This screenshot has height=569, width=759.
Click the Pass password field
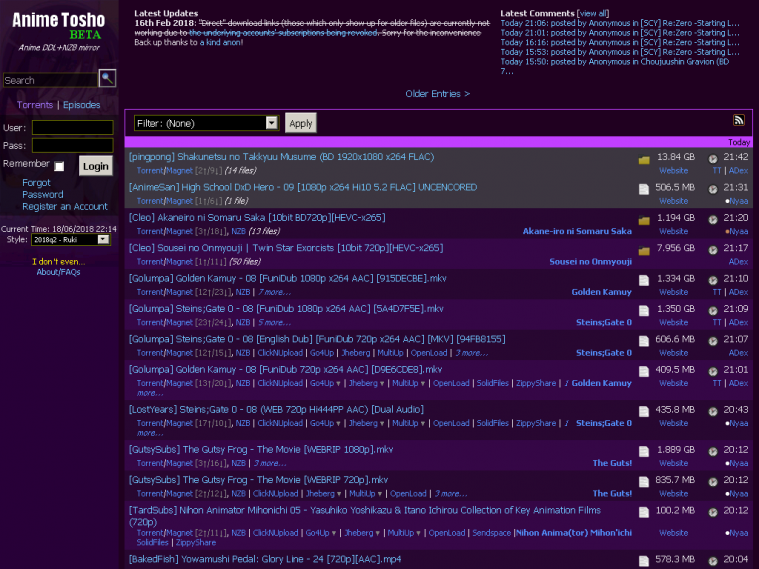point(73,145)
